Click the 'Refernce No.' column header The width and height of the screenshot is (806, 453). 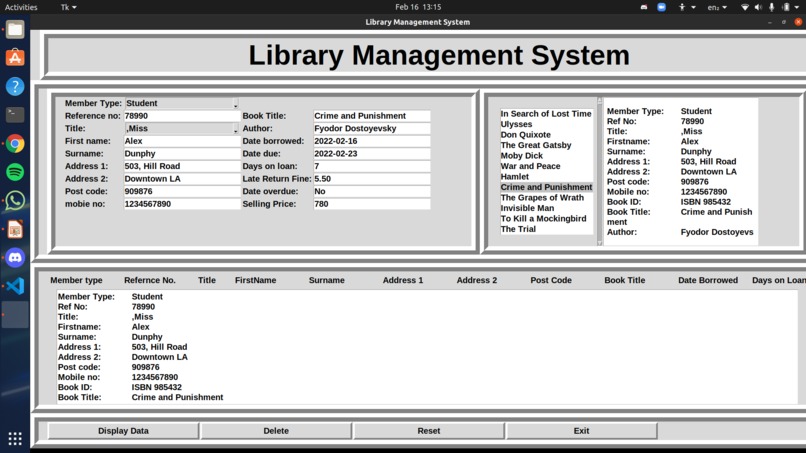click(x=150, y=280)
